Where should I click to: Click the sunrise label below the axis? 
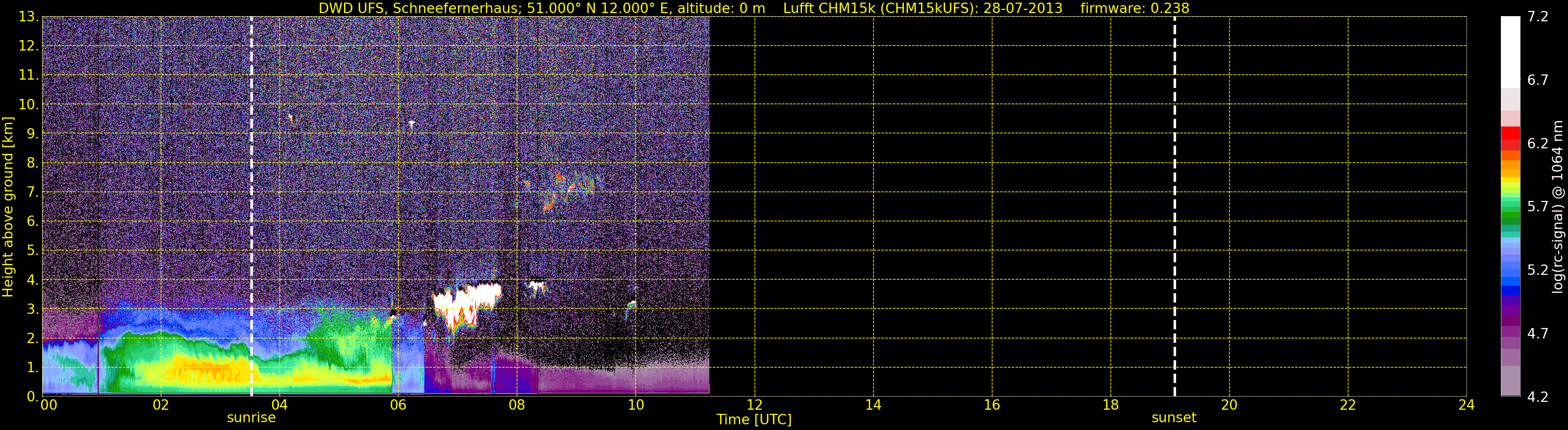point(251,418)
